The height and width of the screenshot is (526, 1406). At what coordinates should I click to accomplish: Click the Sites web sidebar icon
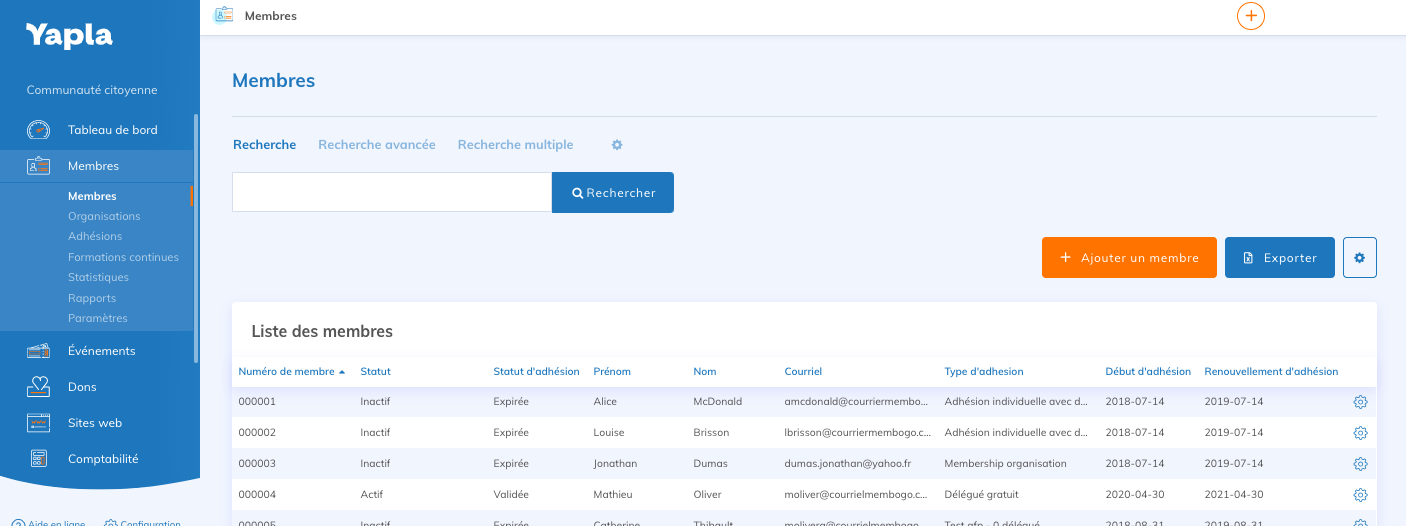point(38,423)
